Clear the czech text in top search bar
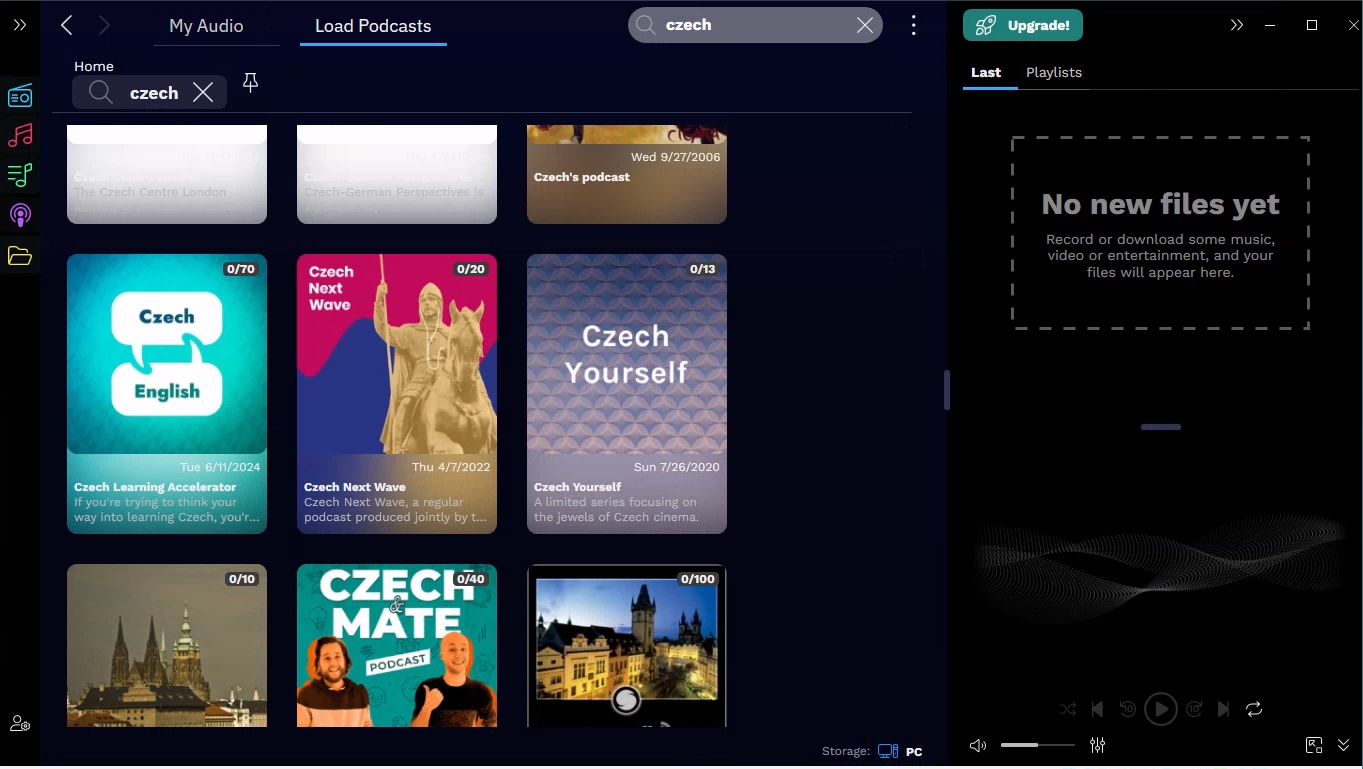 pyautogui.click(x=865, y=26)
